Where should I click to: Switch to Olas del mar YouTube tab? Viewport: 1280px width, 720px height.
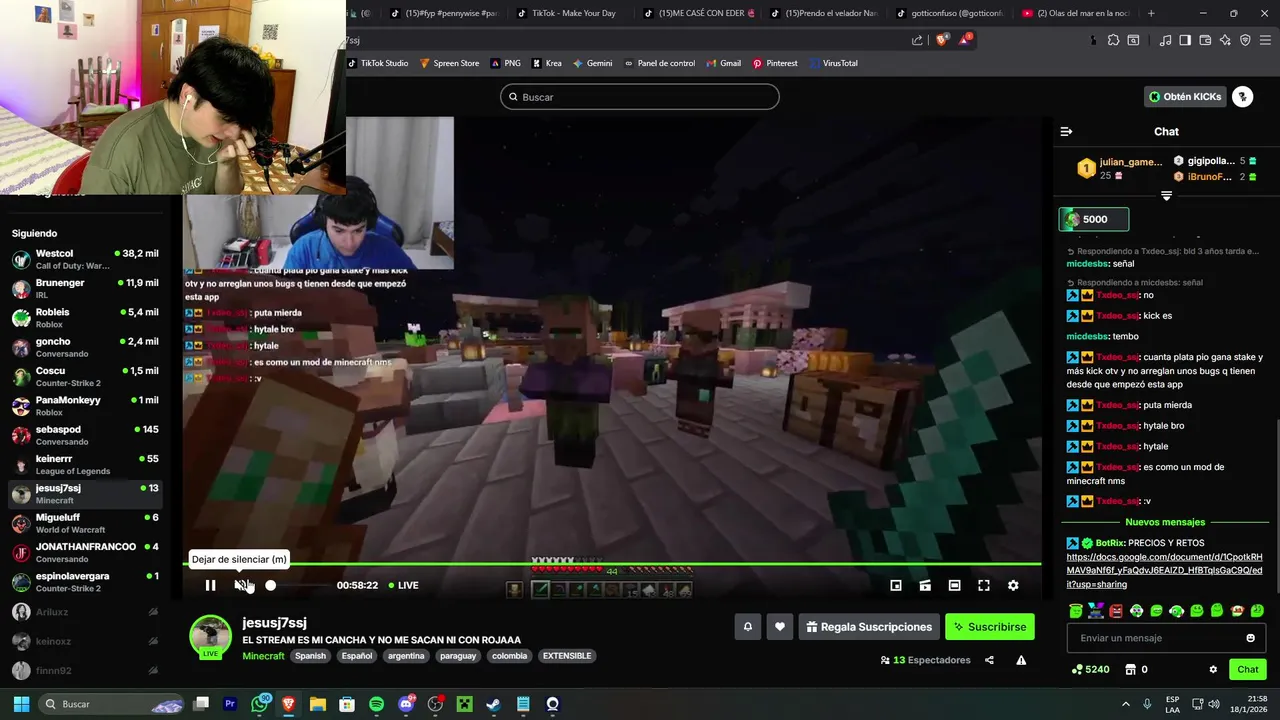(1076, 13)
